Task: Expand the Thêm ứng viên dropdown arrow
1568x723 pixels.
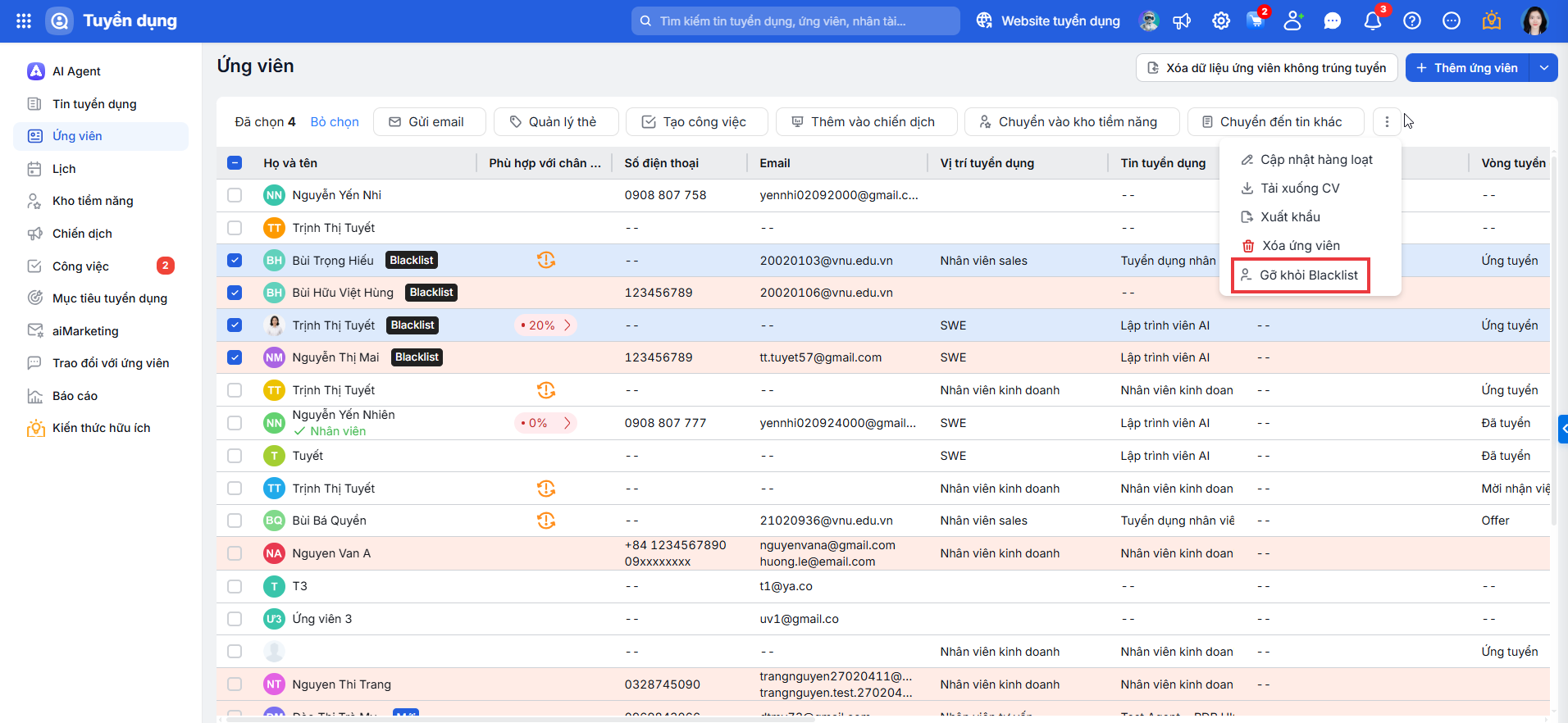Action: pyautogui.click(x=1543, y=68)
